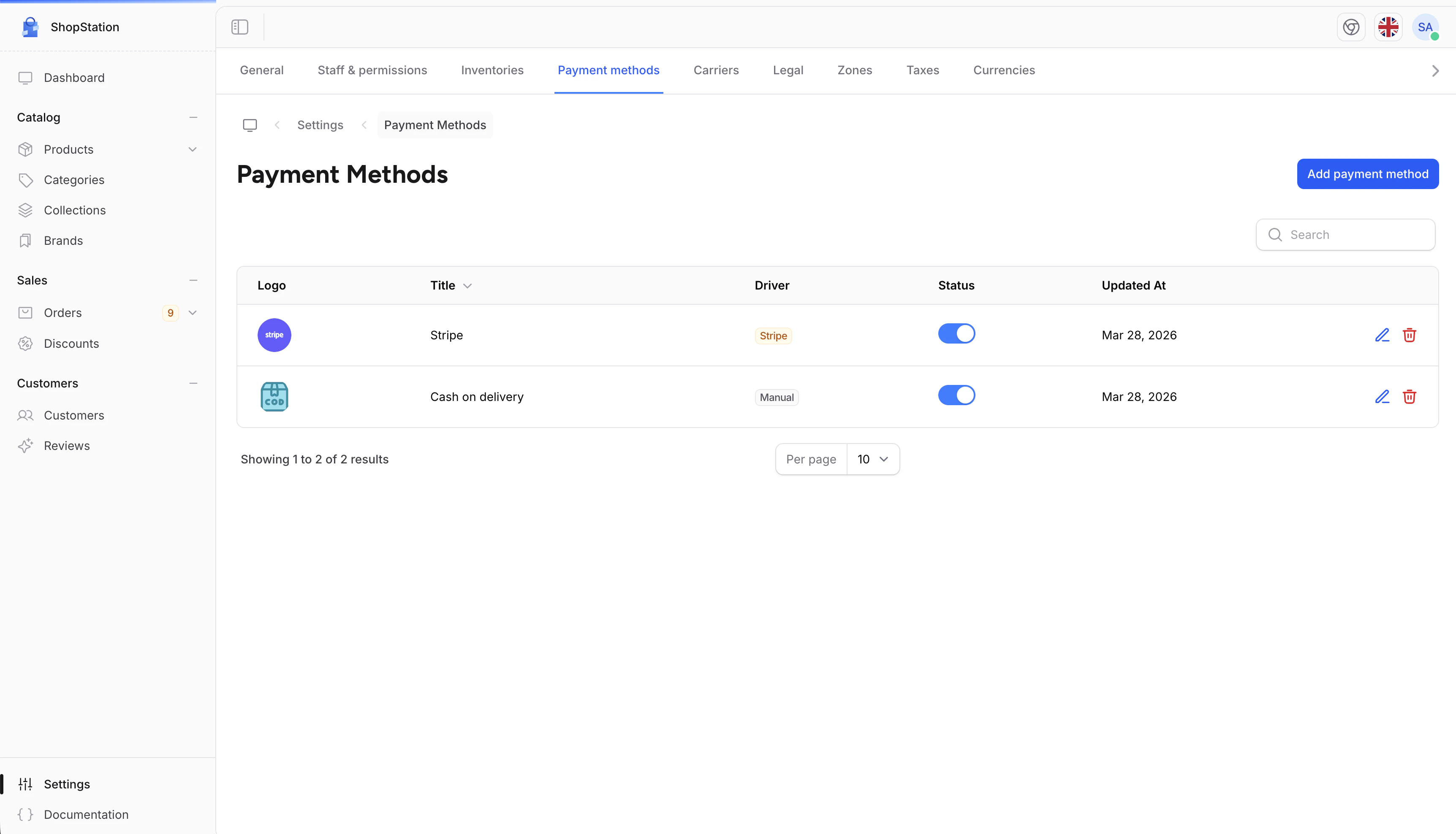The height and width of the screenshot is (834, 1456).
Task: Navigate to Settings via breadcrumb link
Action: pyautogui.click(x=320, y=125)
